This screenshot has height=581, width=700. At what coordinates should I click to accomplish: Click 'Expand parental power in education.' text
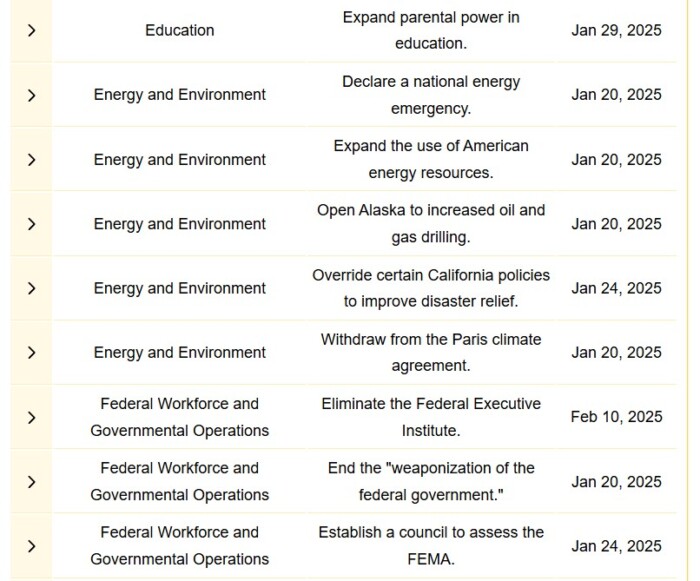pos(431,30)
